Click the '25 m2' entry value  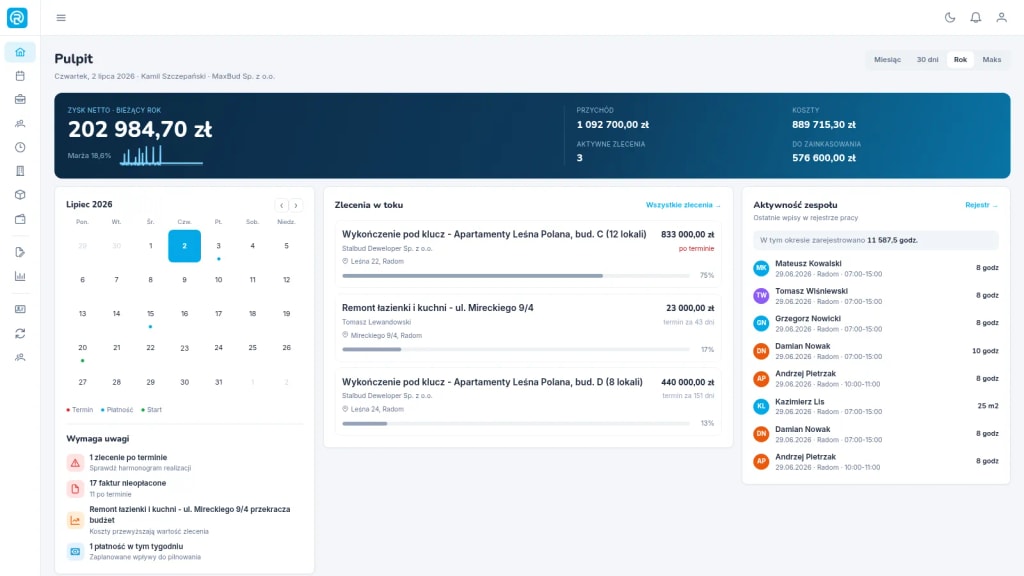pos(987,406)
